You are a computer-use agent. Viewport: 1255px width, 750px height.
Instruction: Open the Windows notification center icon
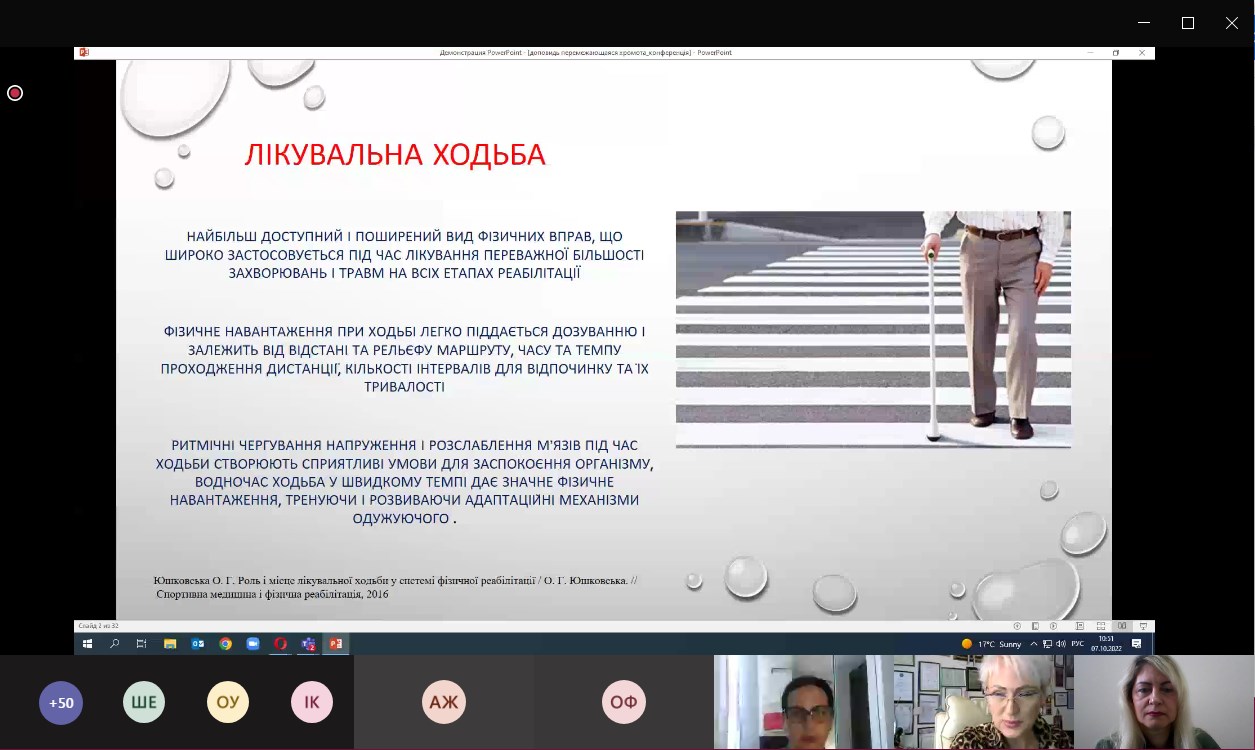click(1136, 644)
